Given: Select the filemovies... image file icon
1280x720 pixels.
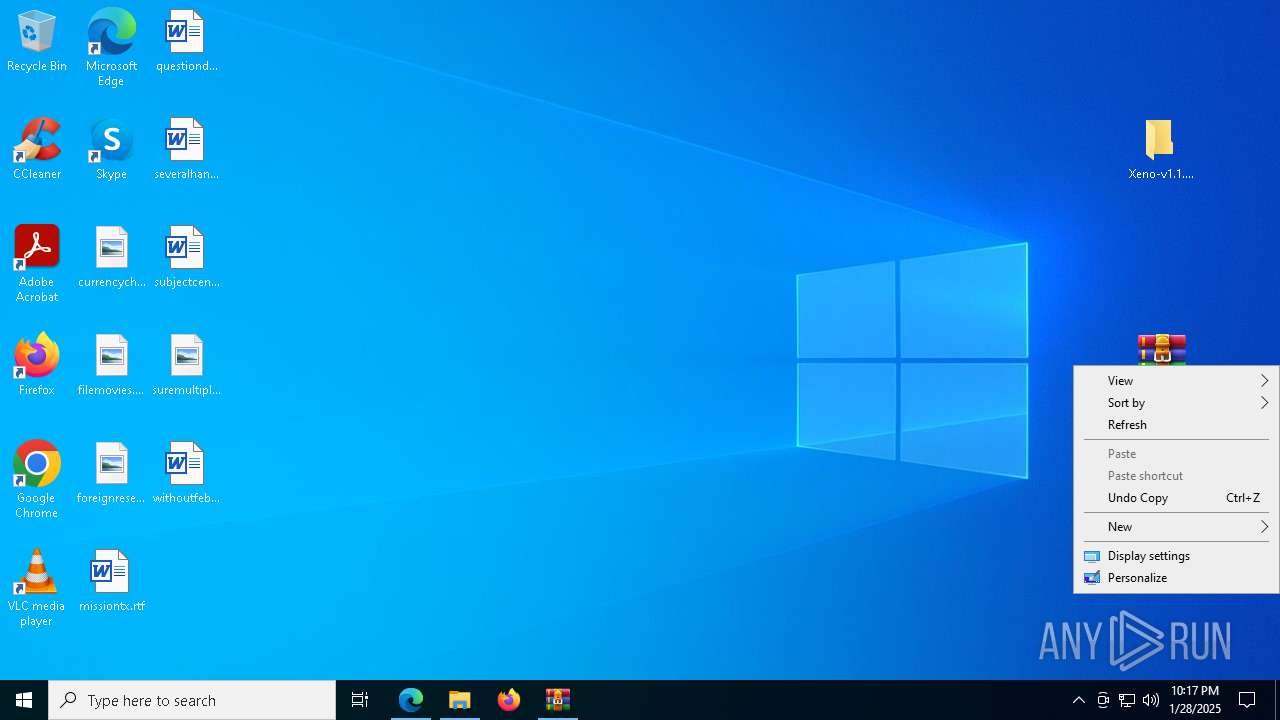Looking at the screenshot, I should [x=111, y=366].
